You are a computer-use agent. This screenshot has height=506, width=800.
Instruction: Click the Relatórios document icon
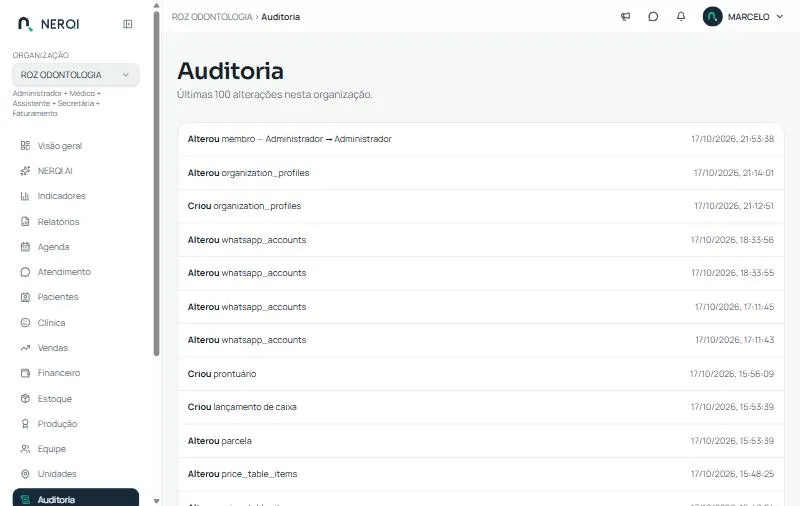tap(25, 221)
